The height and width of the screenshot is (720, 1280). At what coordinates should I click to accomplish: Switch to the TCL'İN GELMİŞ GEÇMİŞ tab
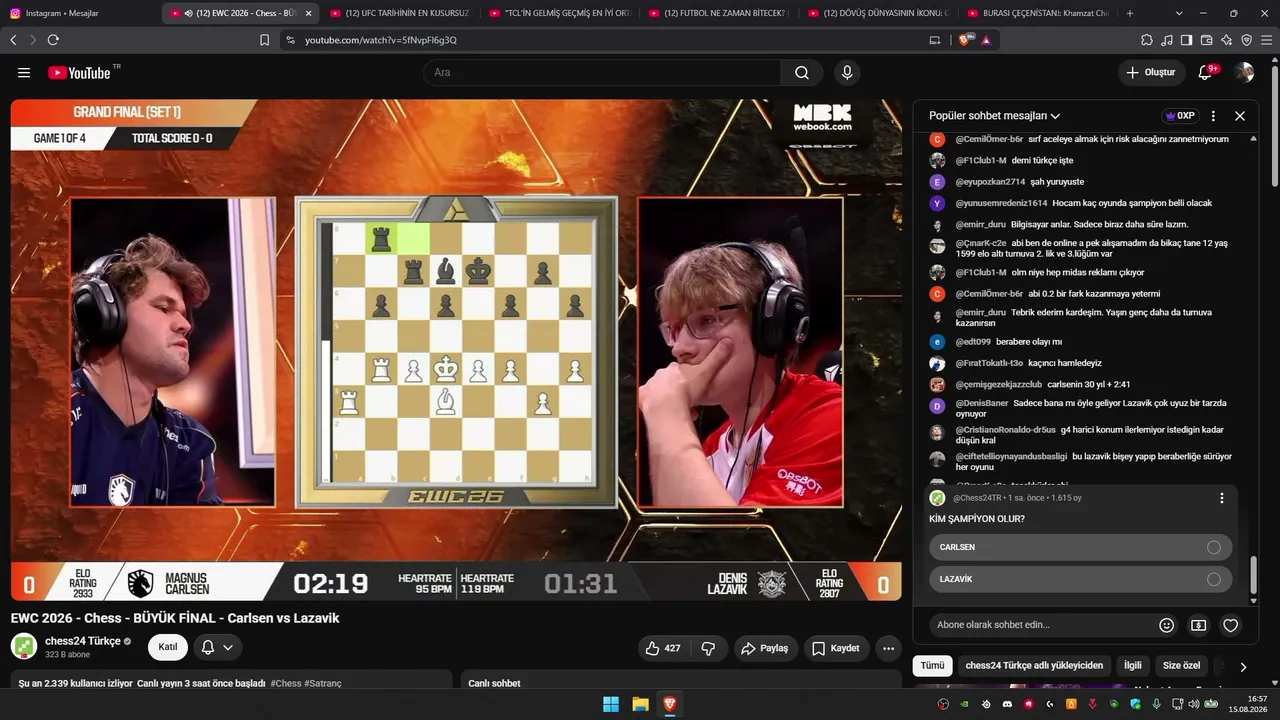(x=560, y=13)
